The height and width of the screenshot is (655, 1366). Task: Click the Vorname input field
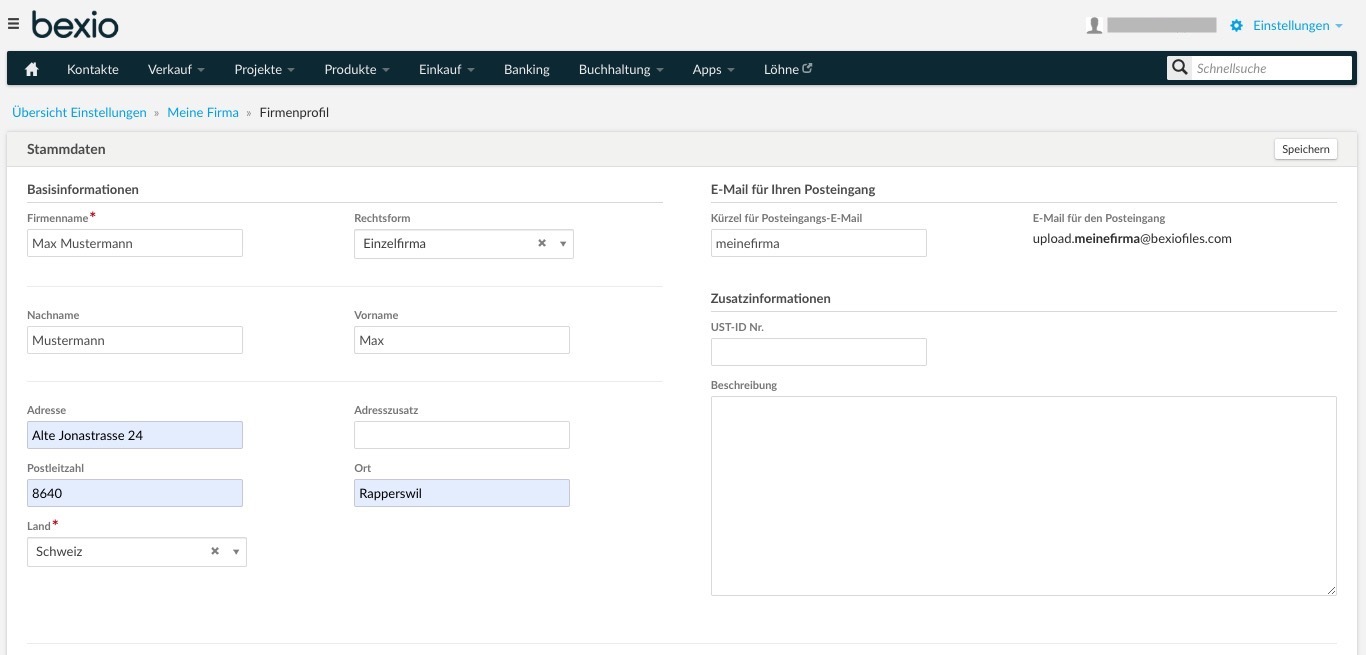[462, 340]
